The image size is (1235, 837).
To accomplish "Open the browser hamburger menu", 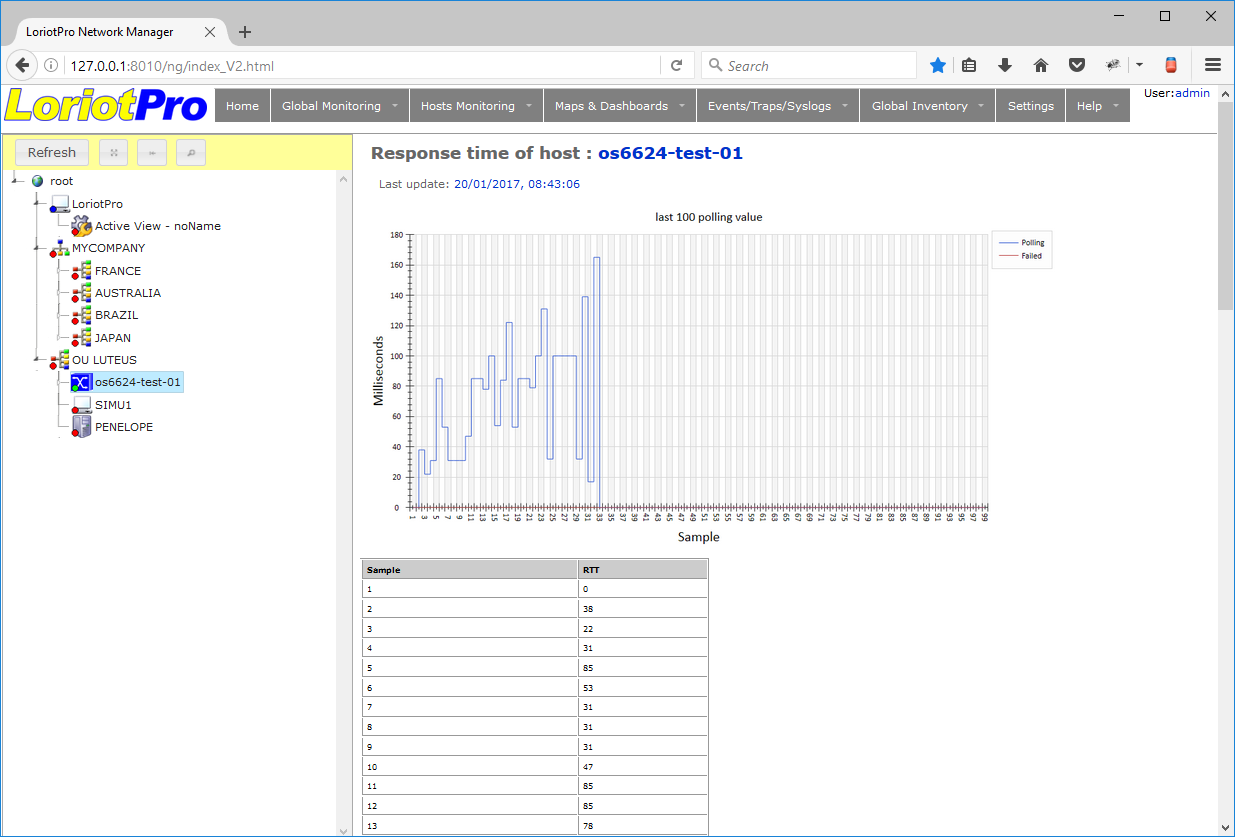I will click(x=1213, y=65).
